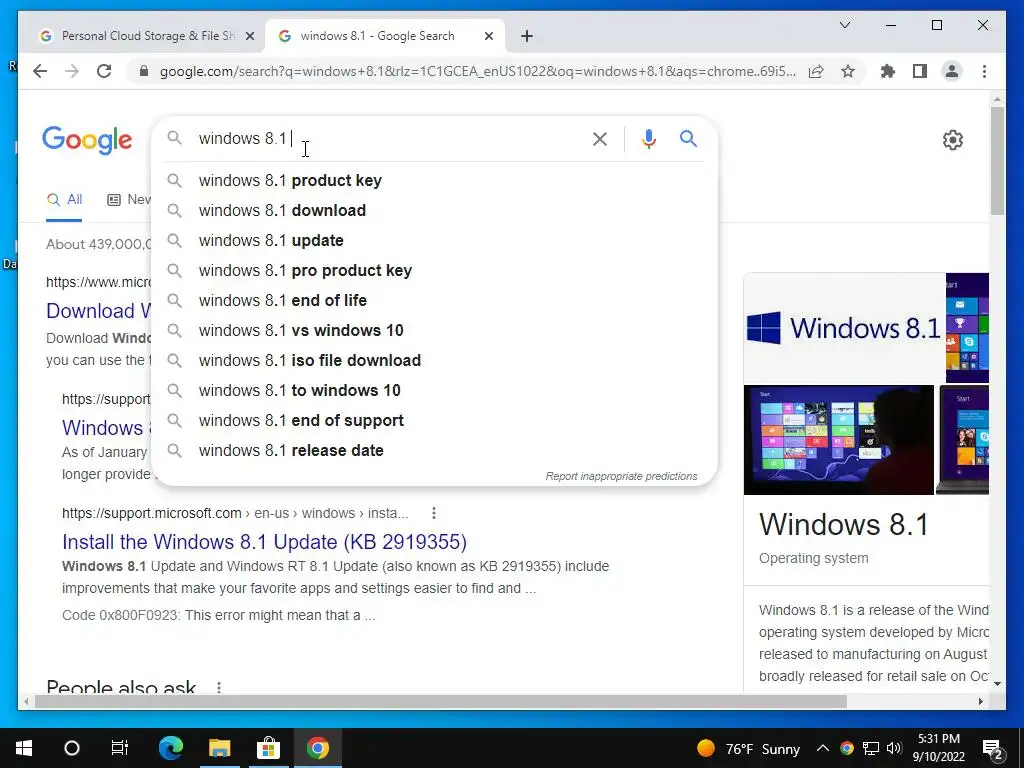
Task: Select suggestion windows 8.1 iso file download
Action: click(434, 360)
